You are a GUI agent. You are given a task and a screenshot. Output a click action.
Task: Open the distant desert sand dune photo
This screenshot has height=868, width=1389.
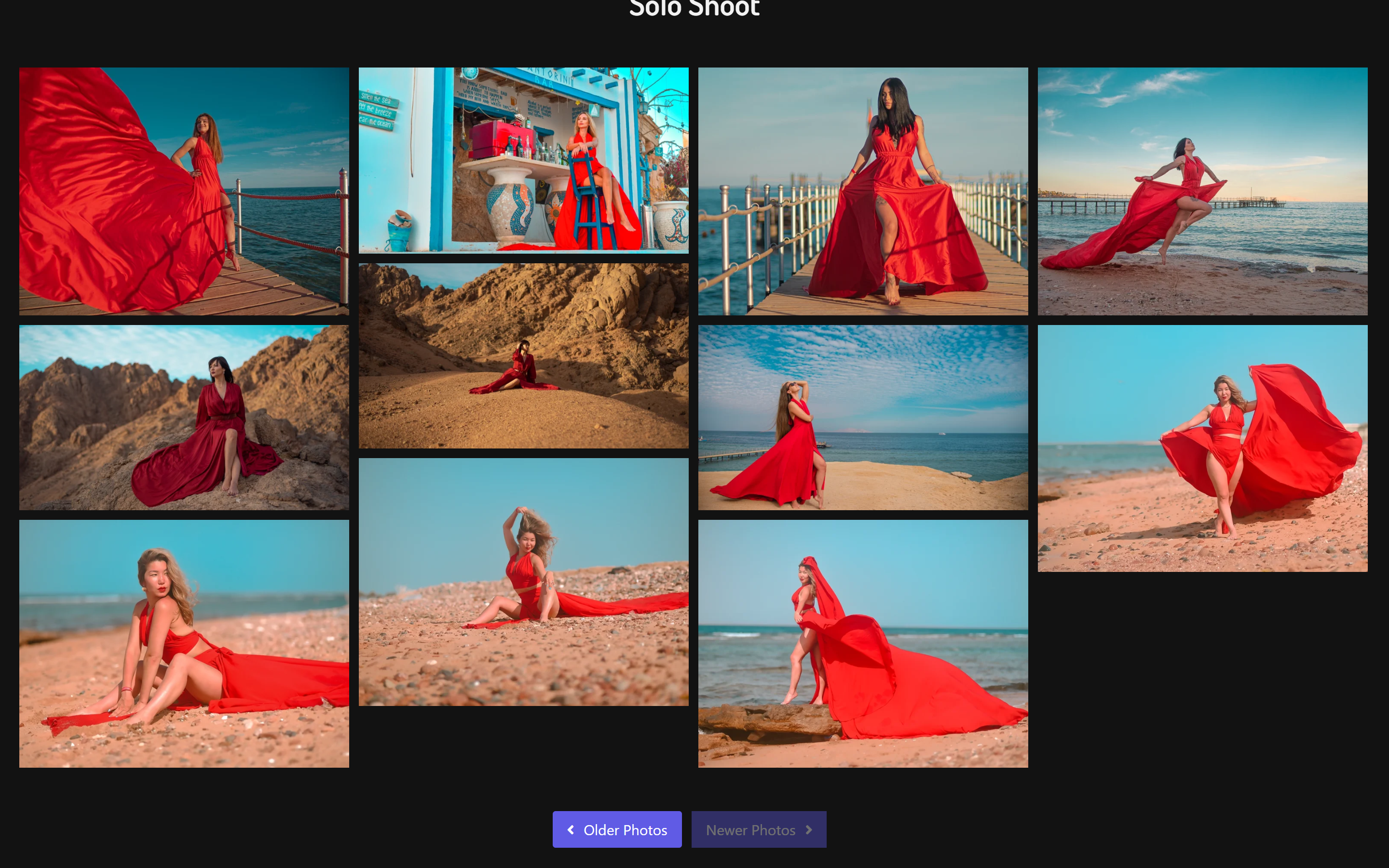[523, 356]
